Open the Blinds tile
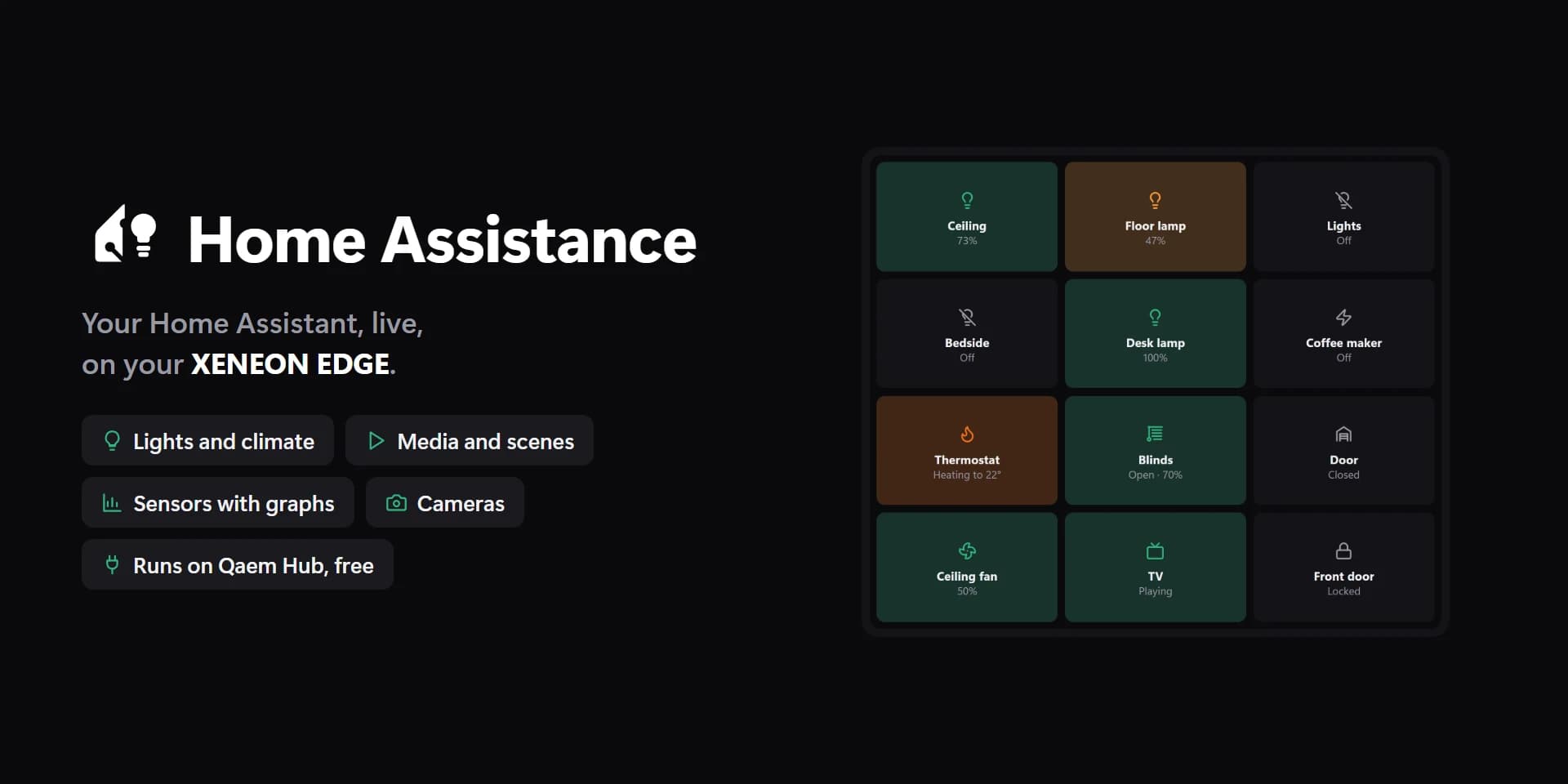 pos(1155,450)
